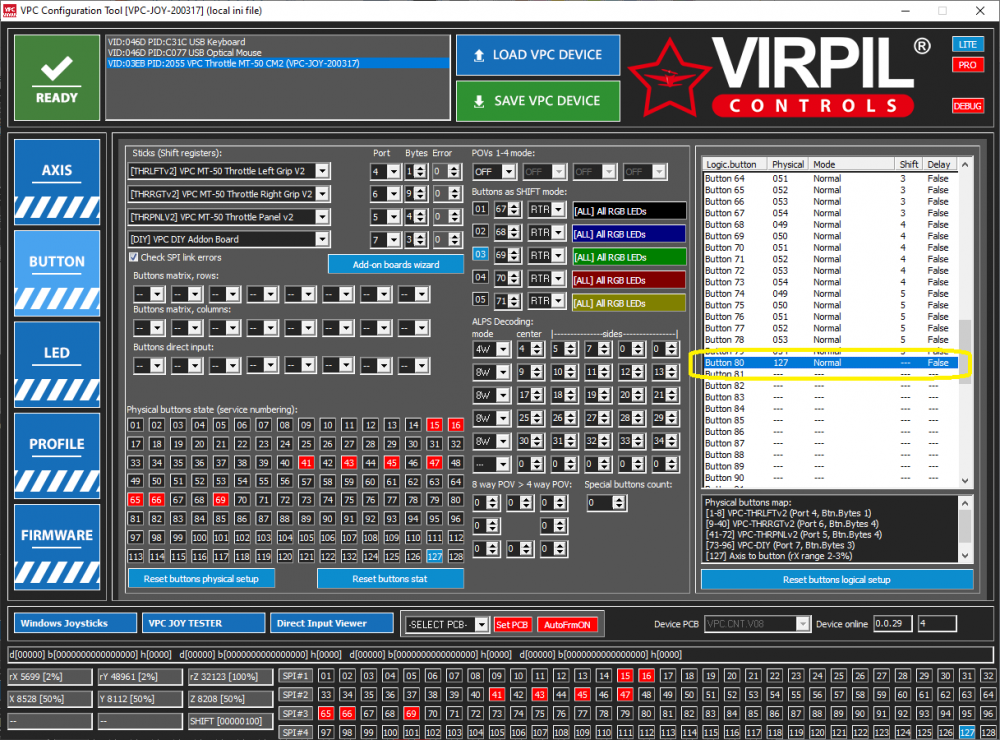Open Windows Joysticks panel
The image size is (1000, 740).
(75, 623)
